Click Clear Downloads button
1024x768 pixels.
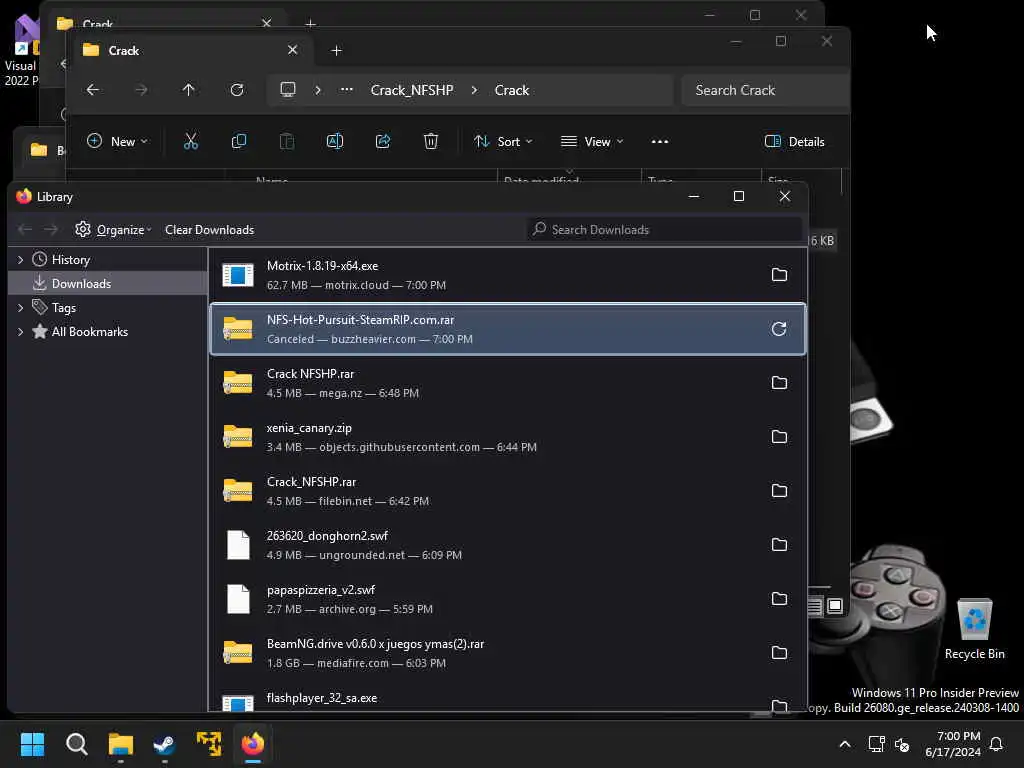[210, 230]
